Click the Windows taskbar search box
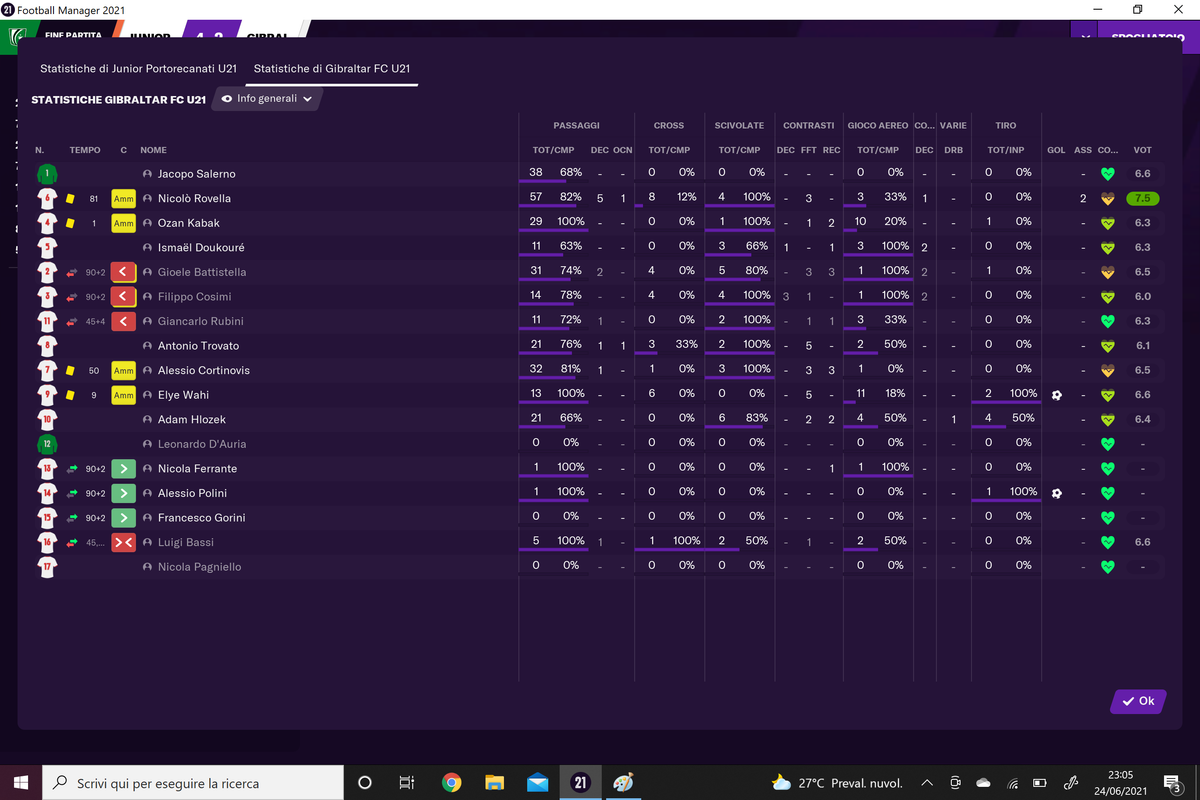 [193, 783]
